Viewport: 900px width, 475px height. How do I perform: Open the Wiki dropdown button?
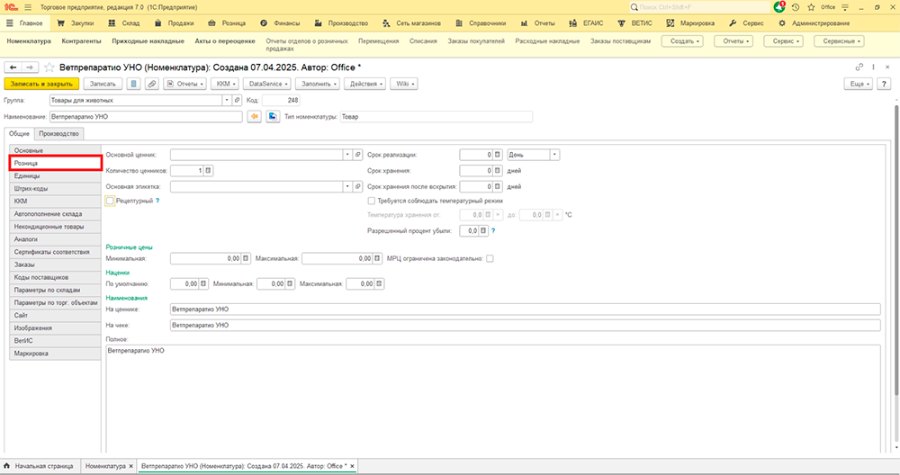tap(404, 84)
